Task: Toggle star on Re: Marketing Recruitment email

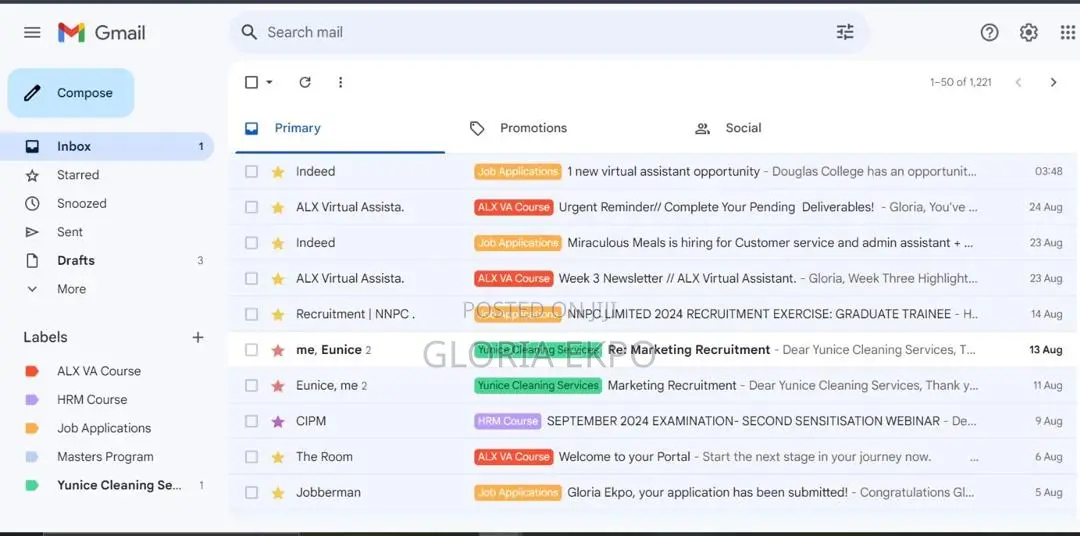Action: pyautogui.click(x=278, y=350)
